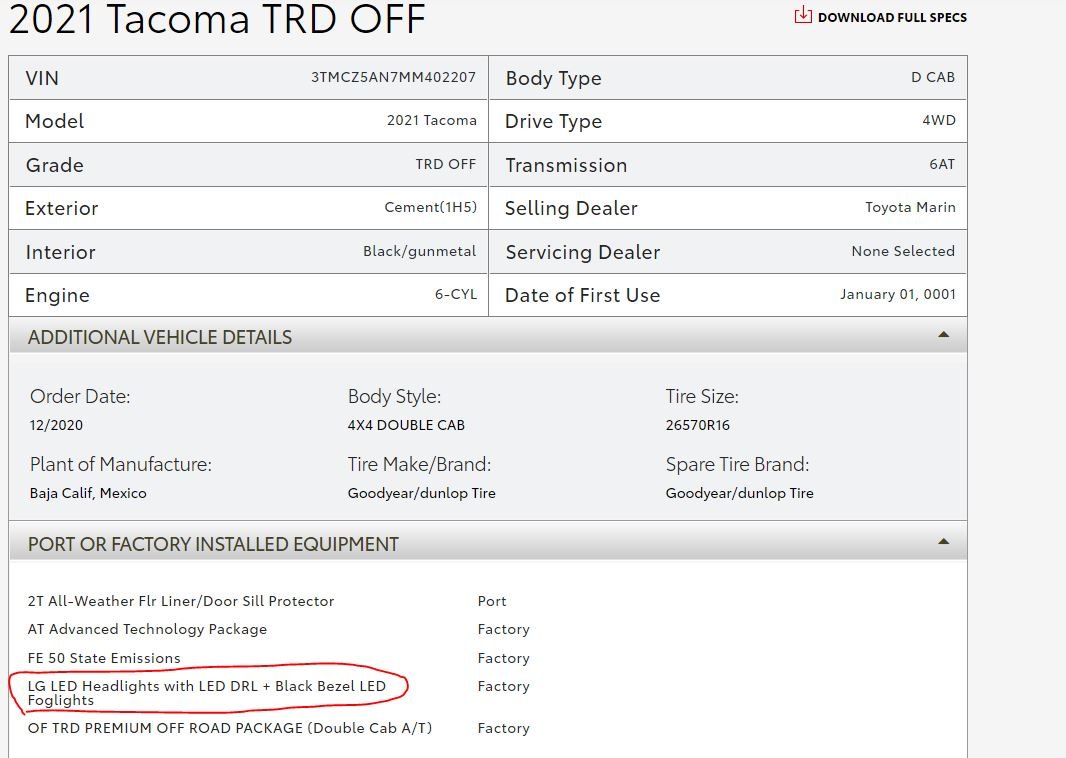
Task: Click the Tire Size 26570R16 value
Action: click(697, 425)
